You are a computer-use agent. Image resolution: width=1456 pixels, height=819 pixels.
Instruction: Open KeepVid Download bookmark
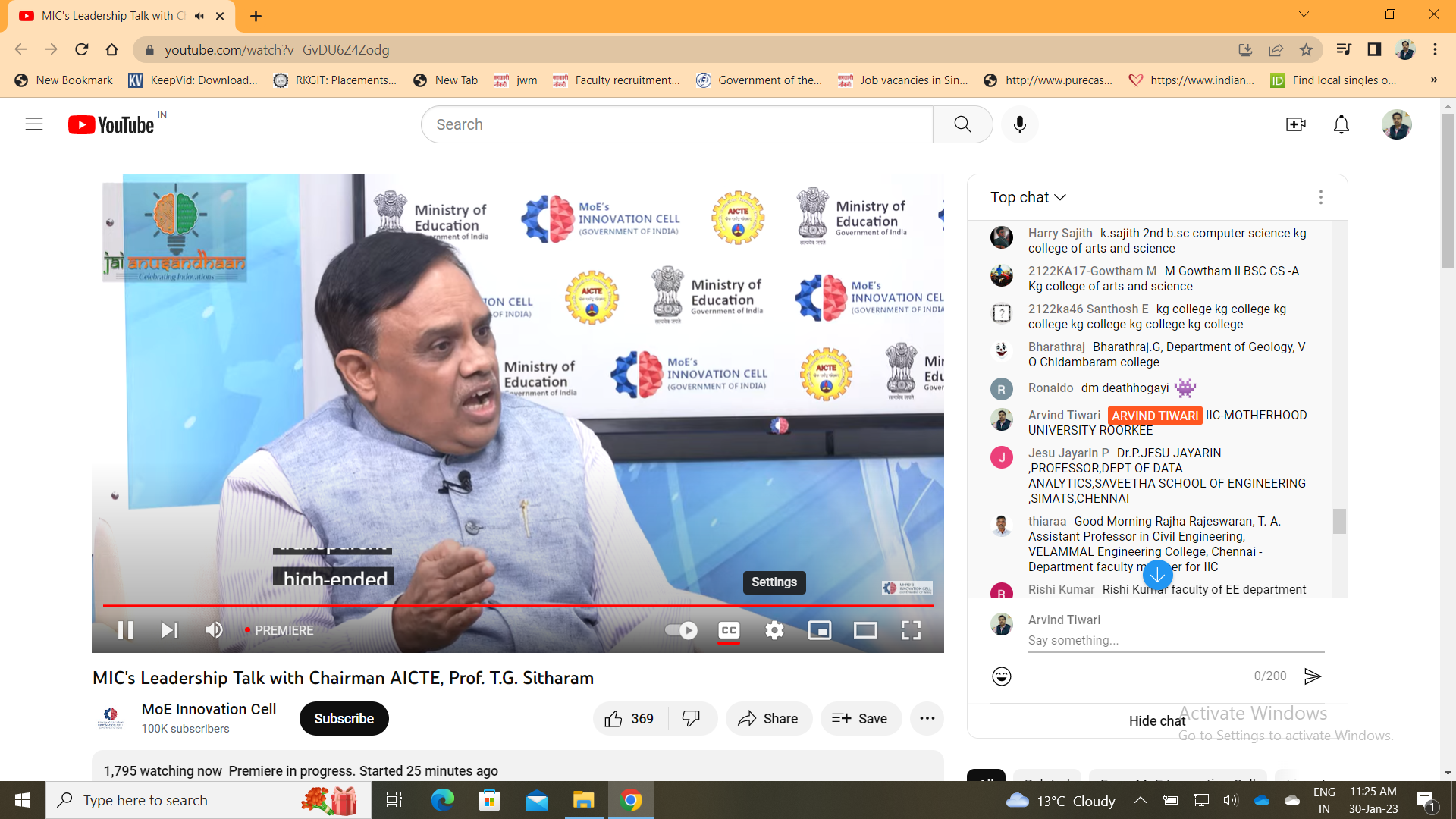click(x=193, y=80)
